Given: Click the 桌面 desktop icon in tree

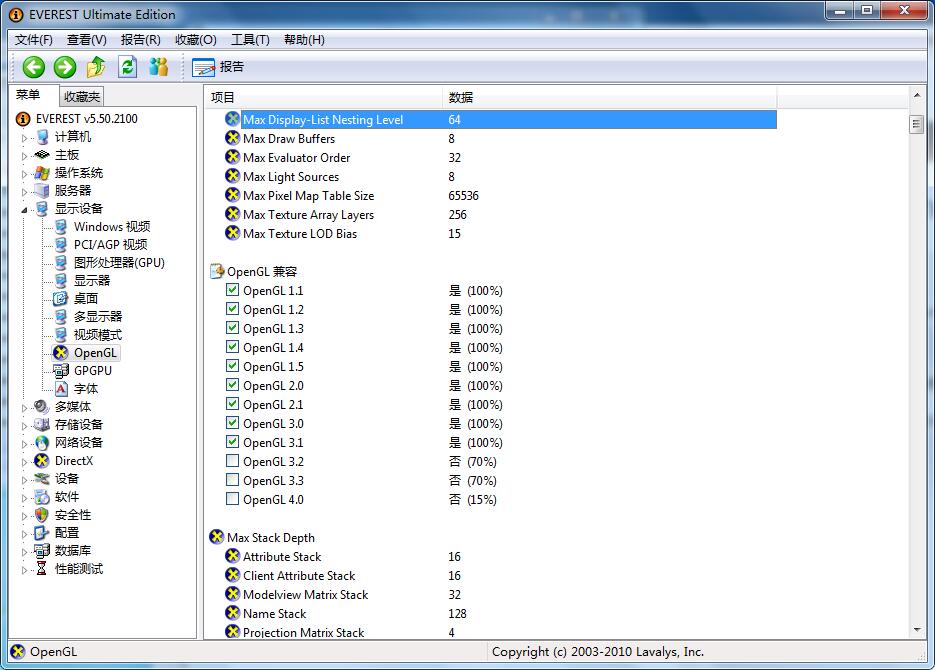Looking at the screenshot, I should [60, 298].
